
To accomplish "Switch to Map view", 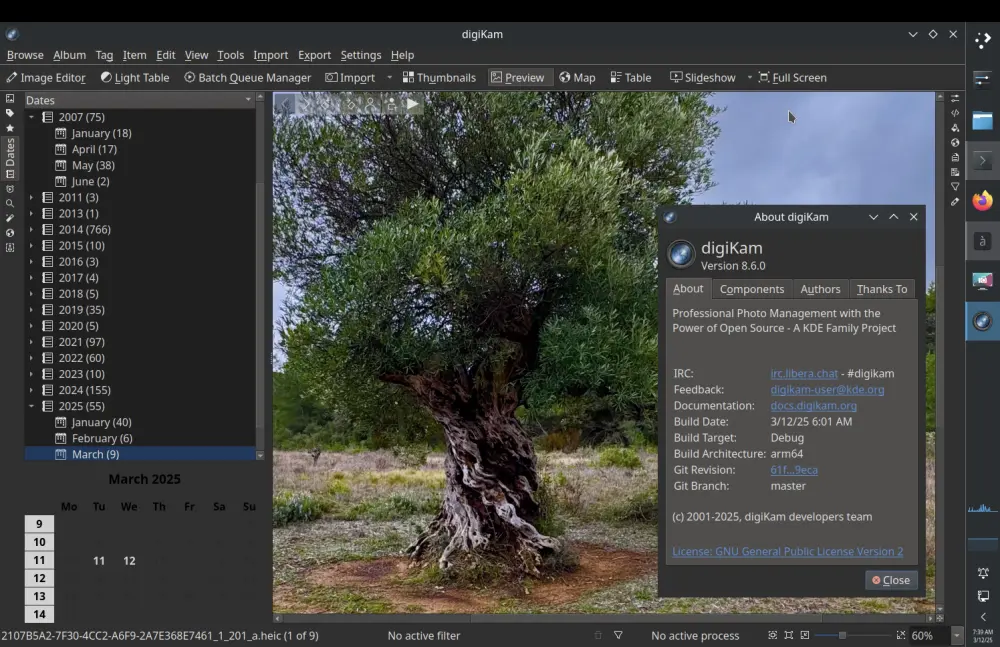I will 577,77.
